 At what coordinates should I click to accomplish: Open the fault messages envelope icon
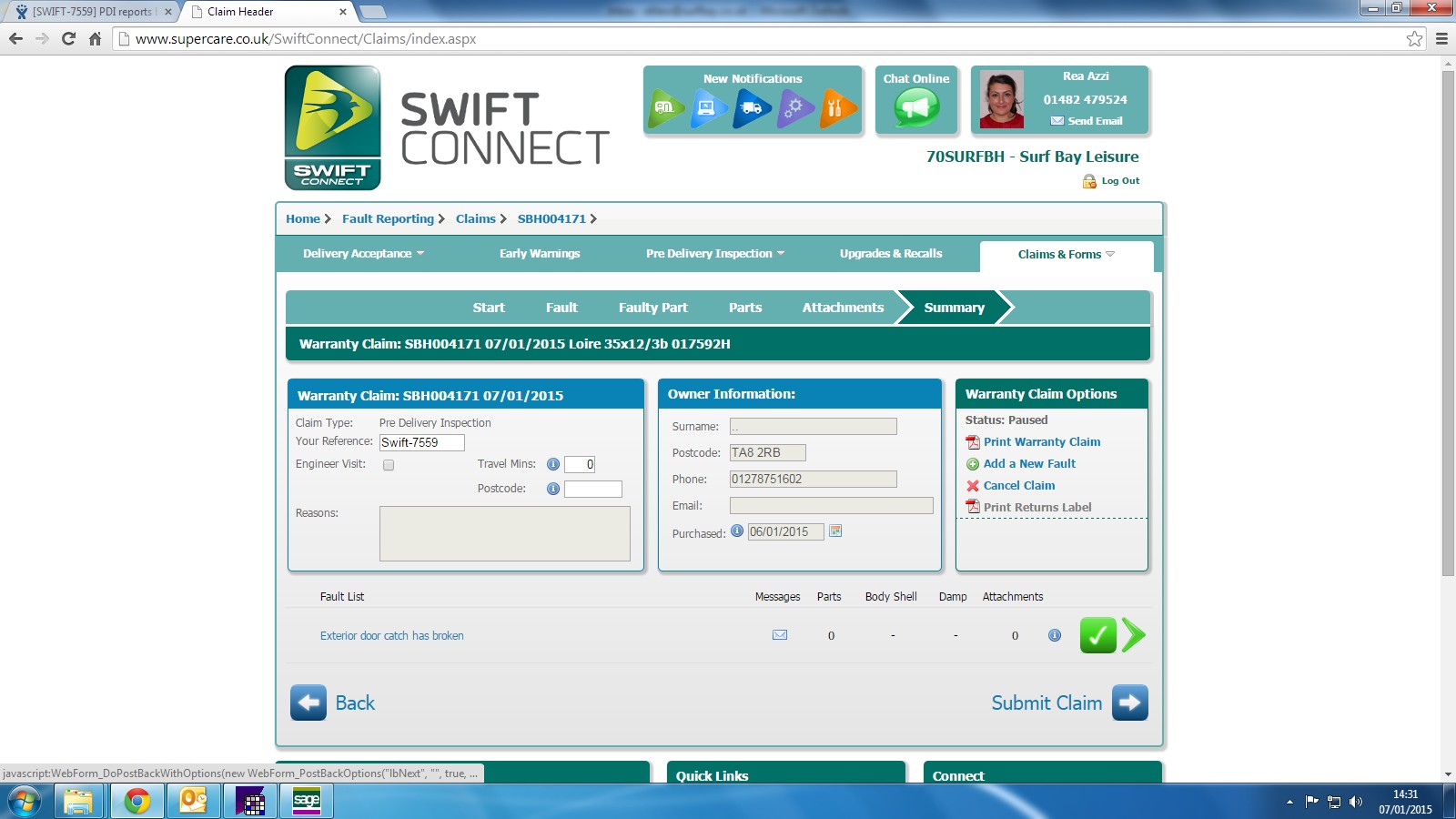[x=780, y=635]
